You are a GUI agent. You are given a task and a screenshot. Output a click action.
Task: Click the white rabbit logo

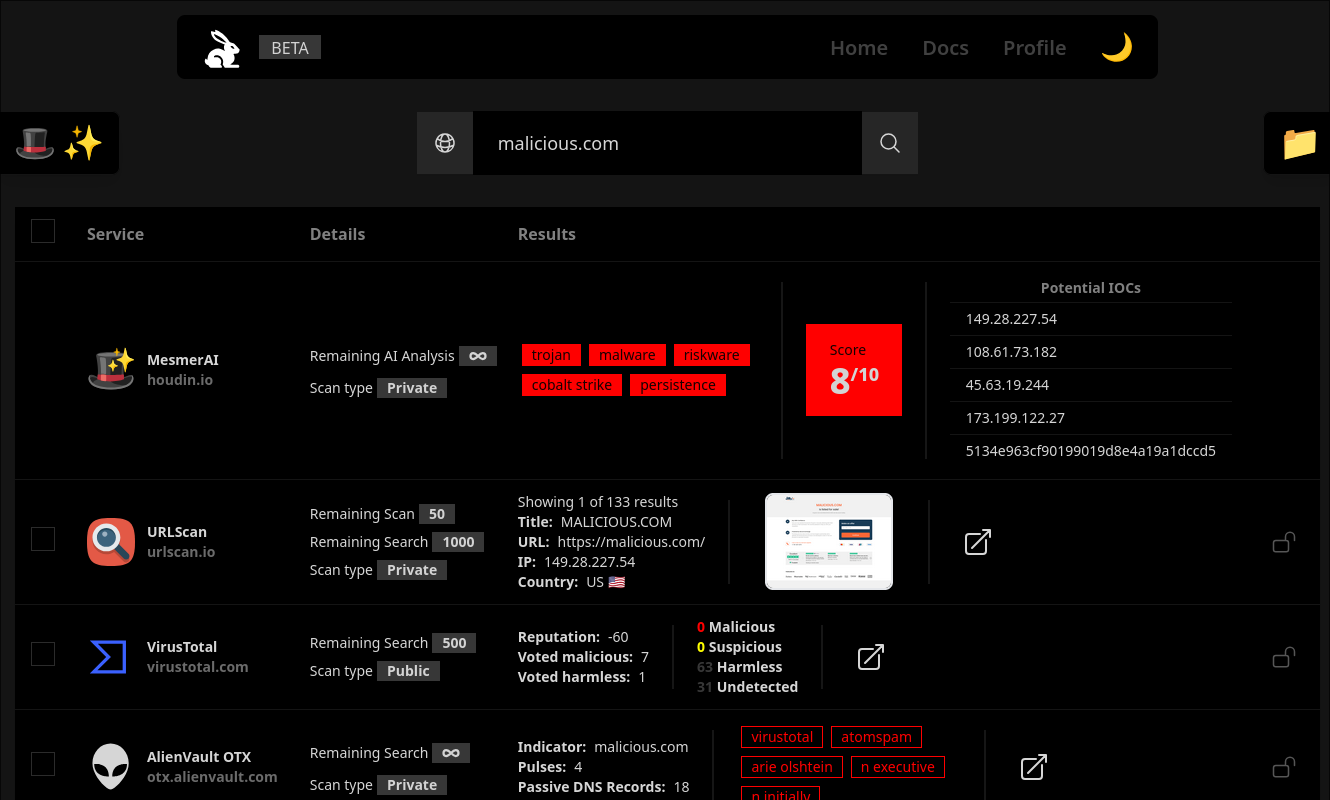[x=222, y=48]
